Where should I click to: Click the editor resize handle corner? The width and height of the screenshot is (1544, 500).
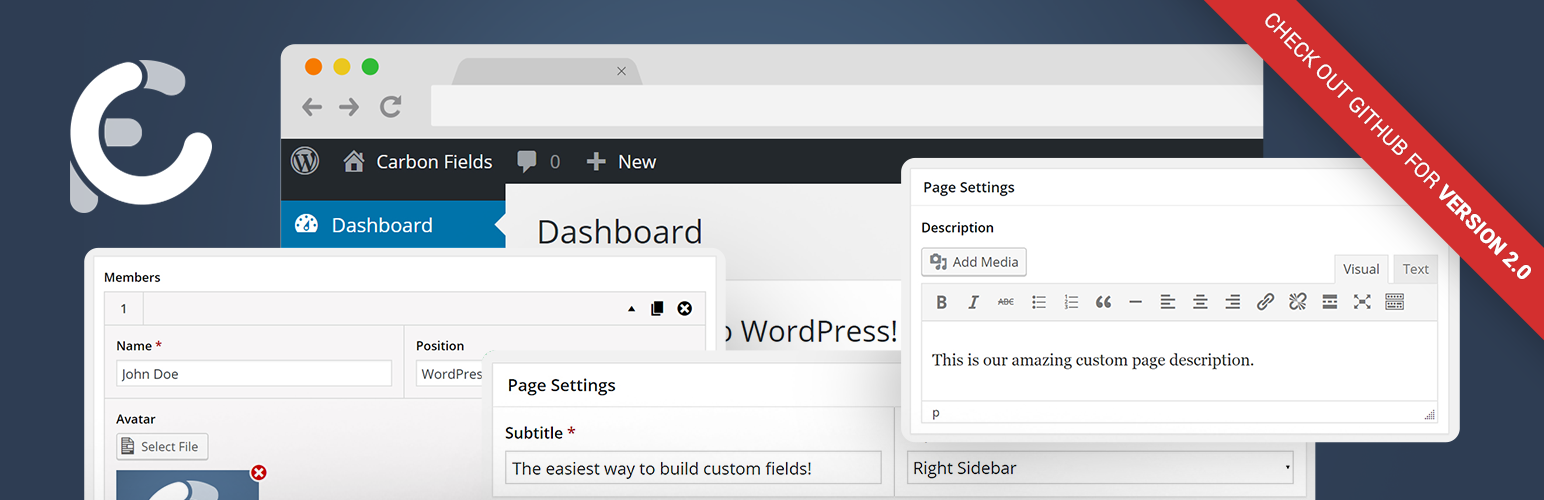pos(1429,414)
